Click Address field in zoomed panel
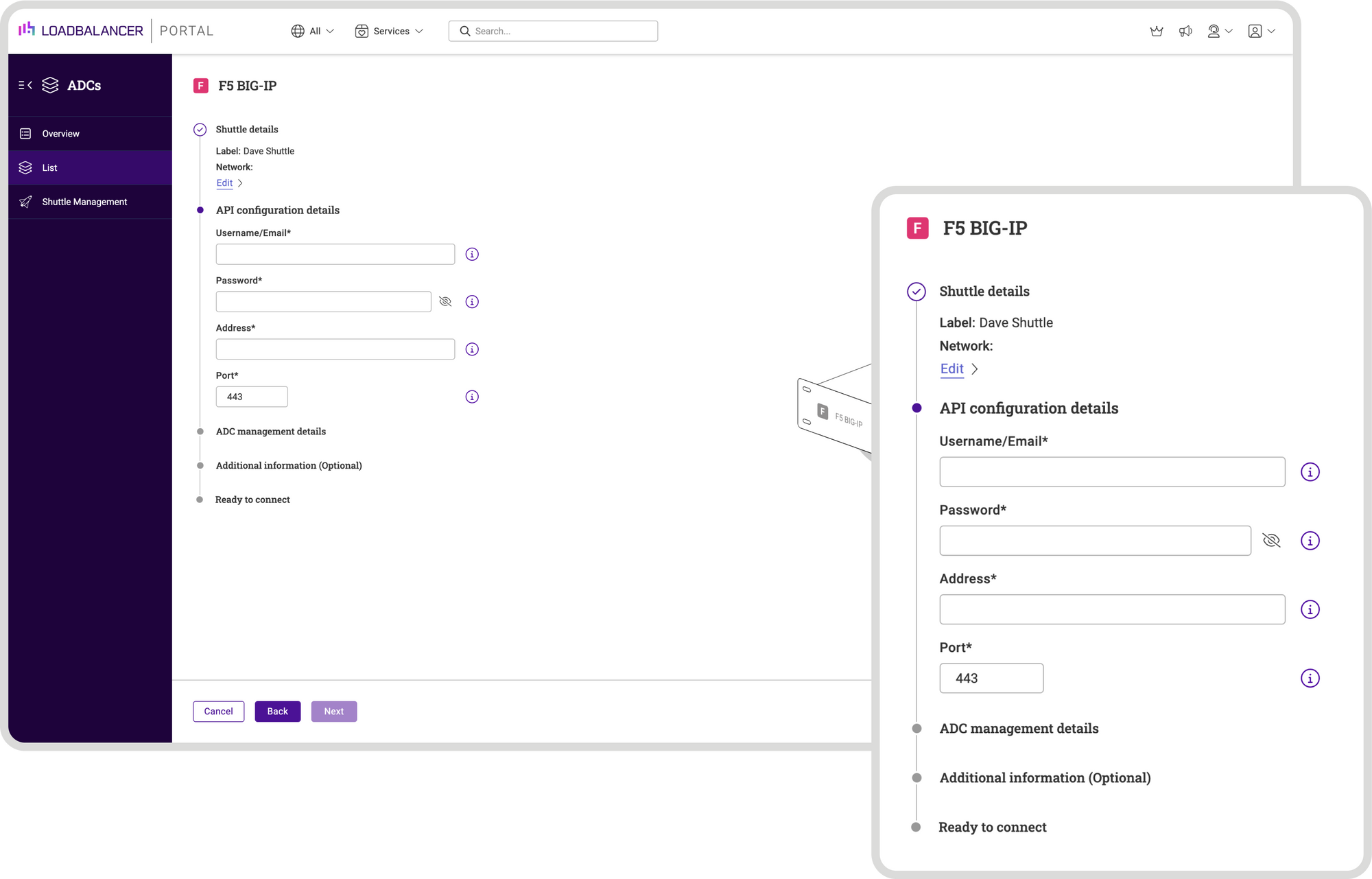The height and width of the screenshot is (879, 1372). (x=1112, y=609)
